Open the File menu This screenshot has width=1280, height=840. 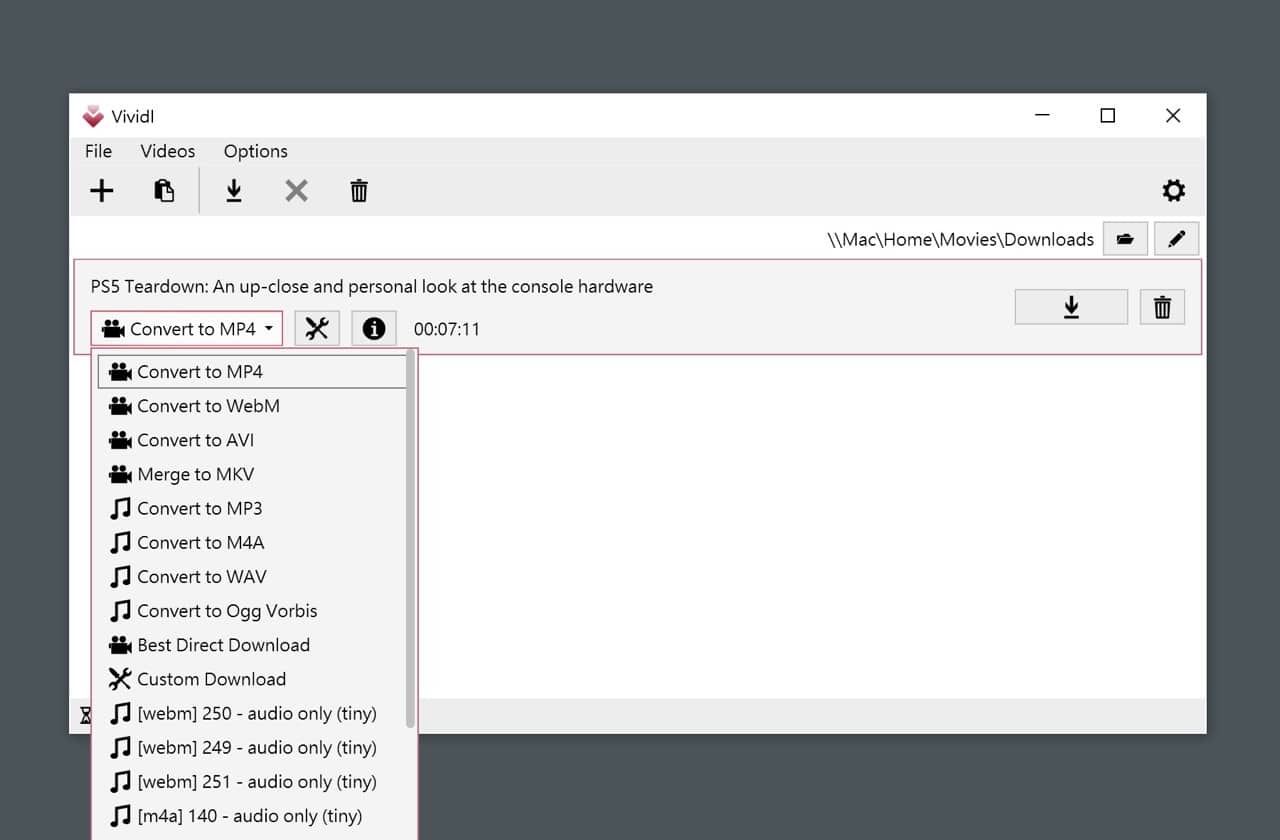click(x=98, y=151)
